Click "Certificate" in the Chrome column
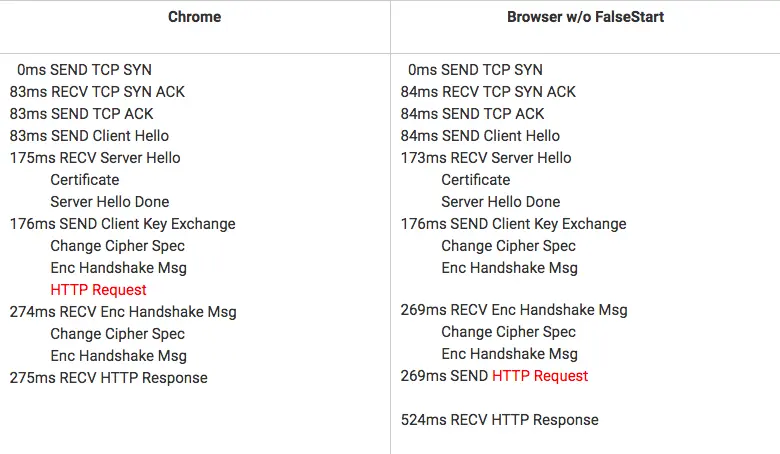The image size is (780, 454). point(85,180)
